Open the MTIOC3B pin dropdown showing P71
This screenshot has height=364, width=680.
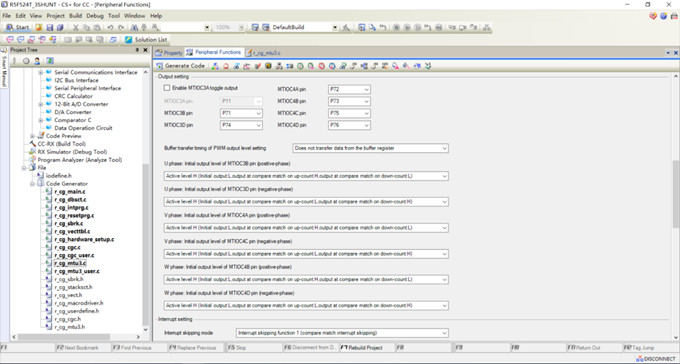click(x=241, y=113)
